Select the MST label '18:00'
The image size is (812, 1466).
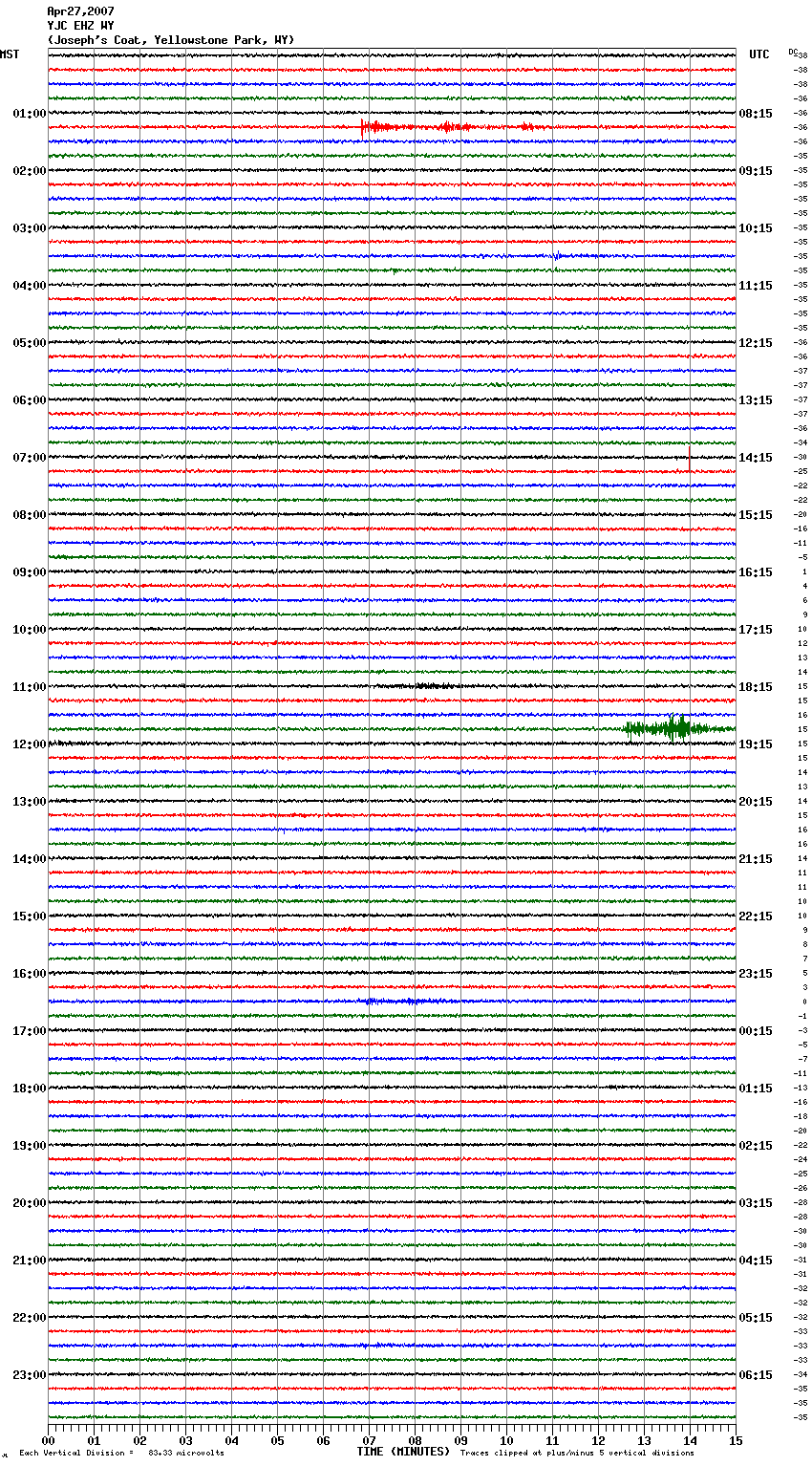(x=30, y=1089)
